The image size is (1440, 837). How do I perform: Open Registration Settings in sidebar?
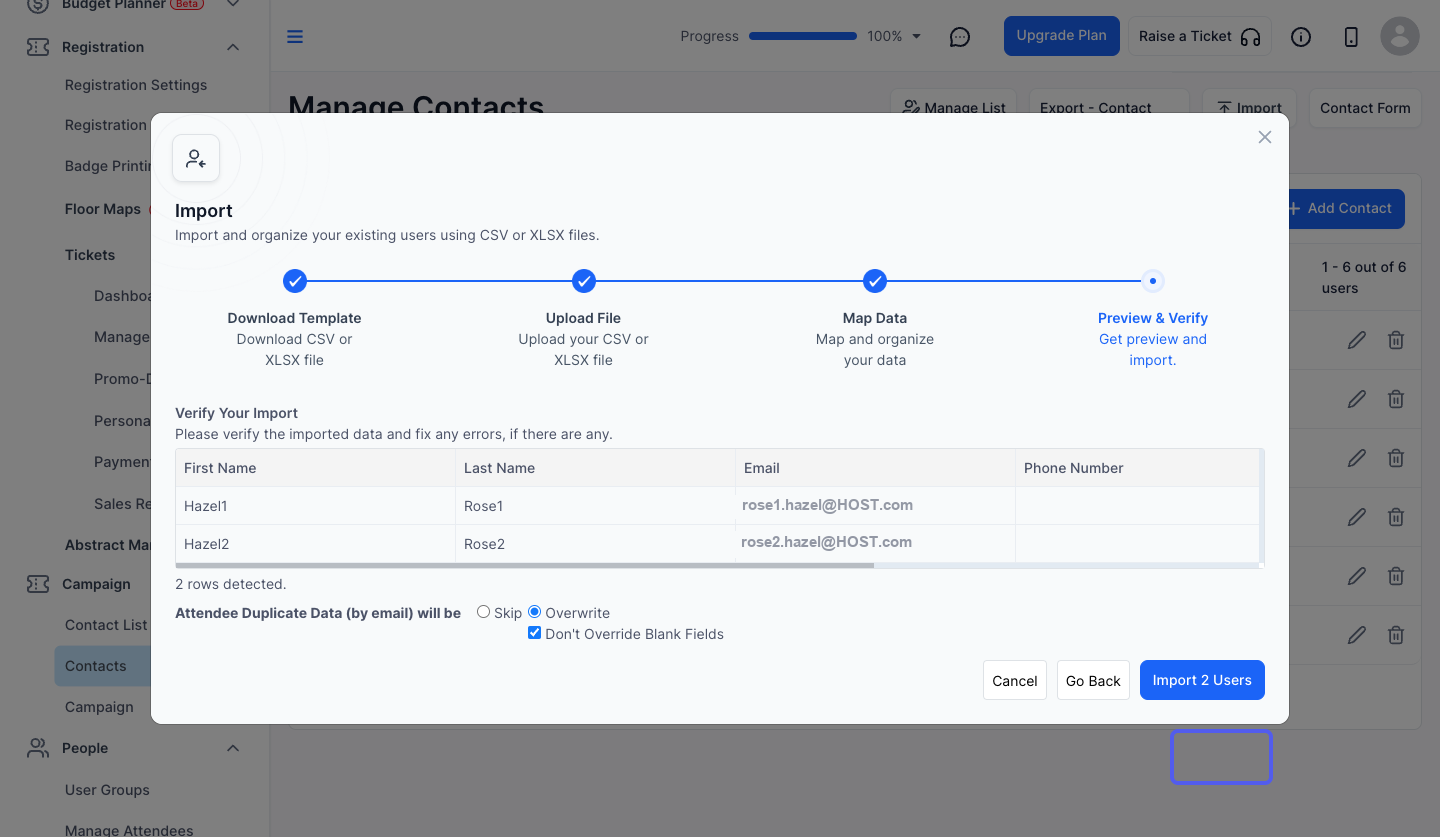click(x=136, y=85)
